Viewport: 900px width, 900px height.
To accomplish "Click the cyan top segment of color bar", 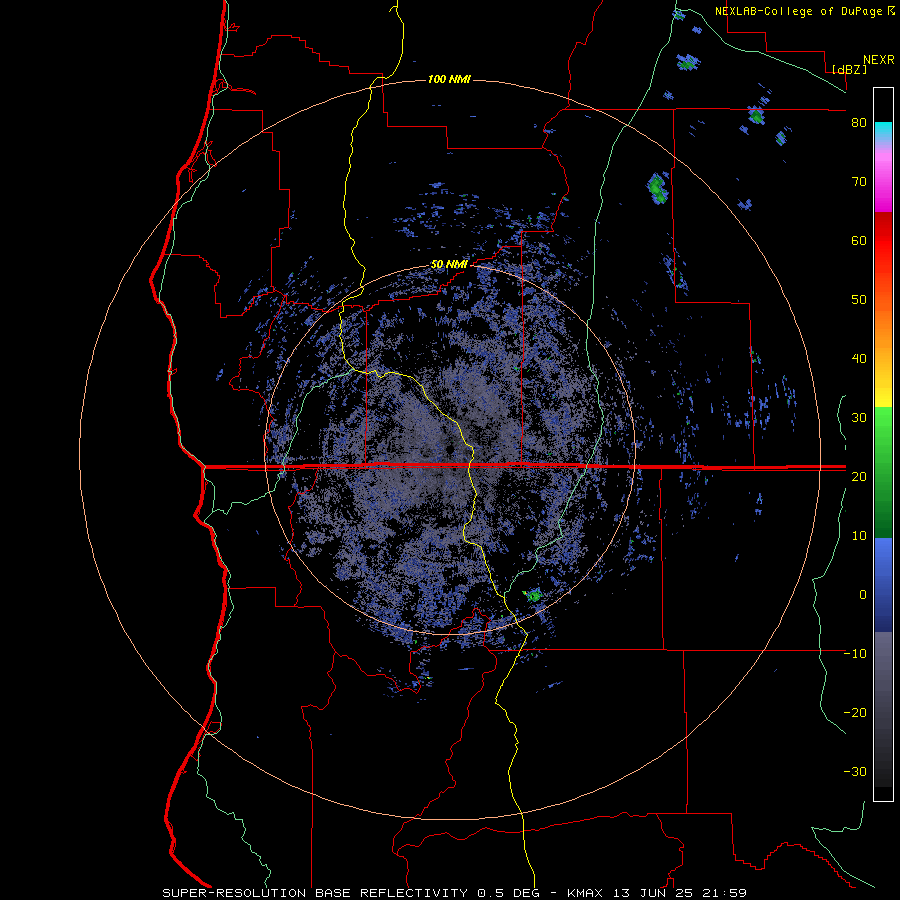I will pos(883,129).
